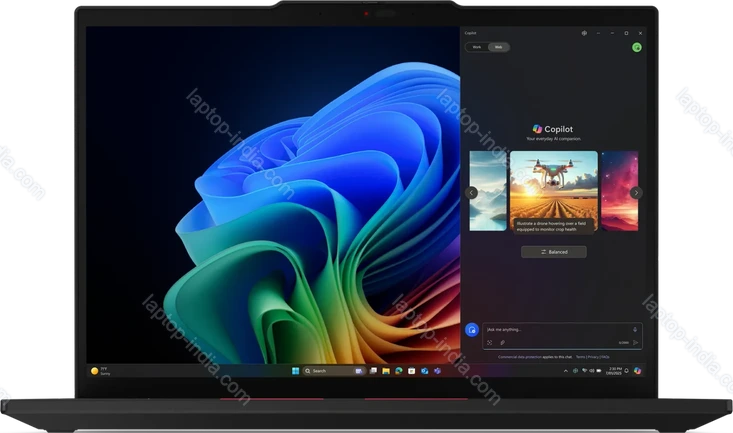
Task: Open the Balanced conversation style selector
Action: [x=554, y=252]
